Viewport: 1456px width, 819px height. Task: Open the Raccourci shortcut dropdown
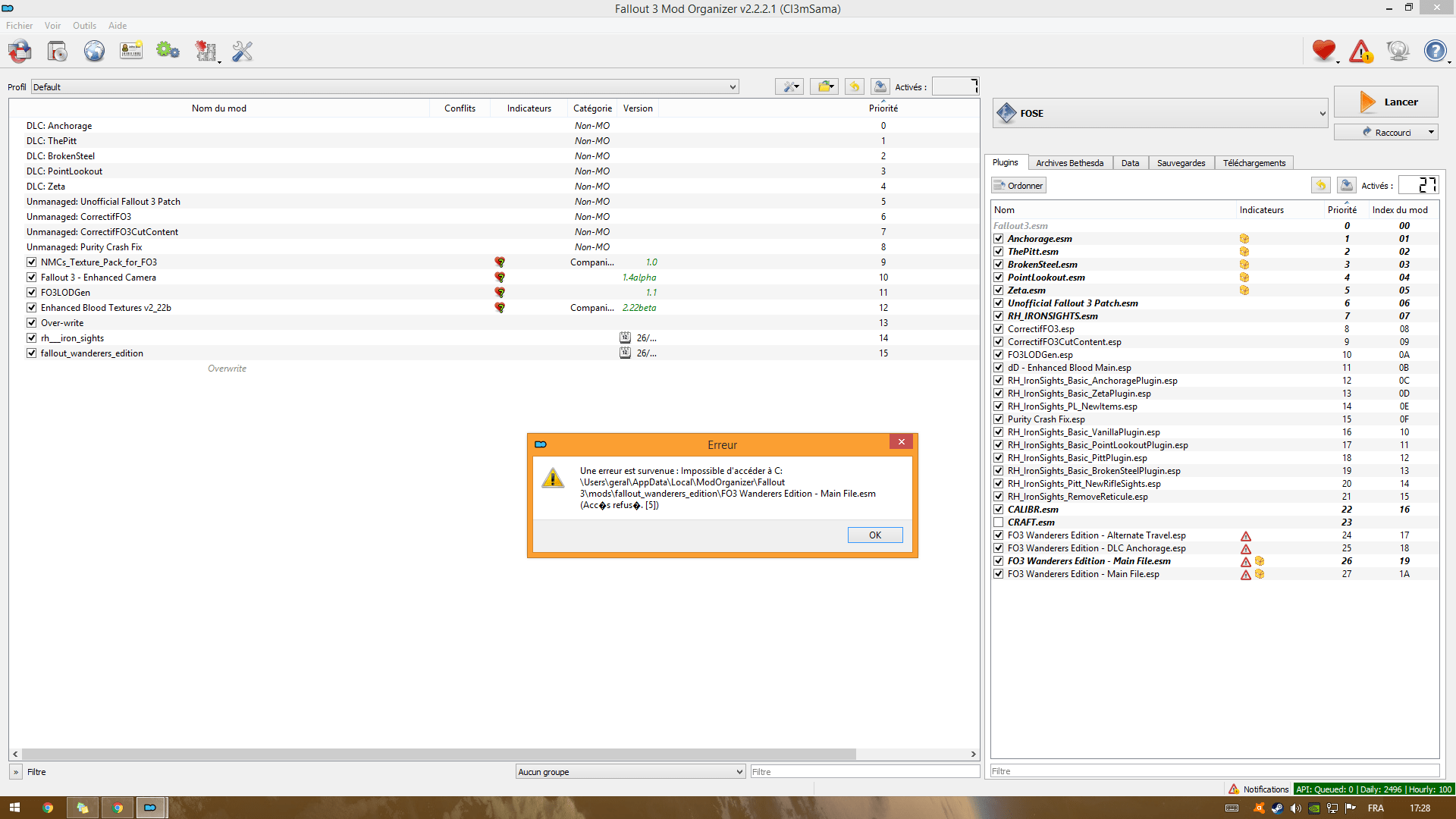pos(1385,132)
